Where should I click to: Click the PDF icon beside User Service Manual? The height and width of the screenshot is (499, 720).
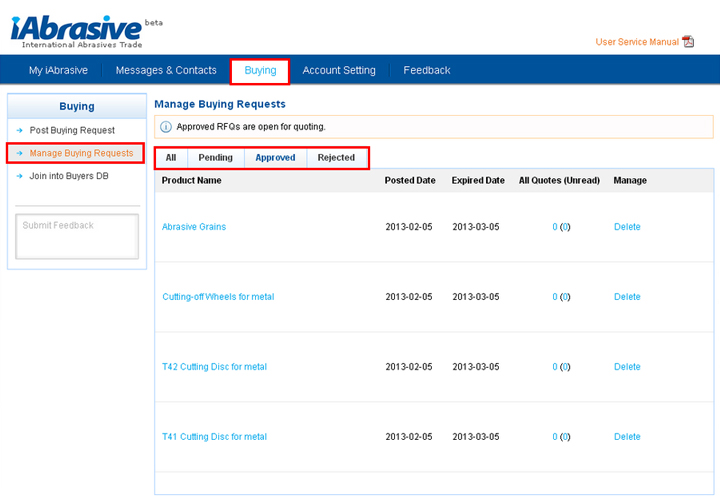tap(688, 42)
